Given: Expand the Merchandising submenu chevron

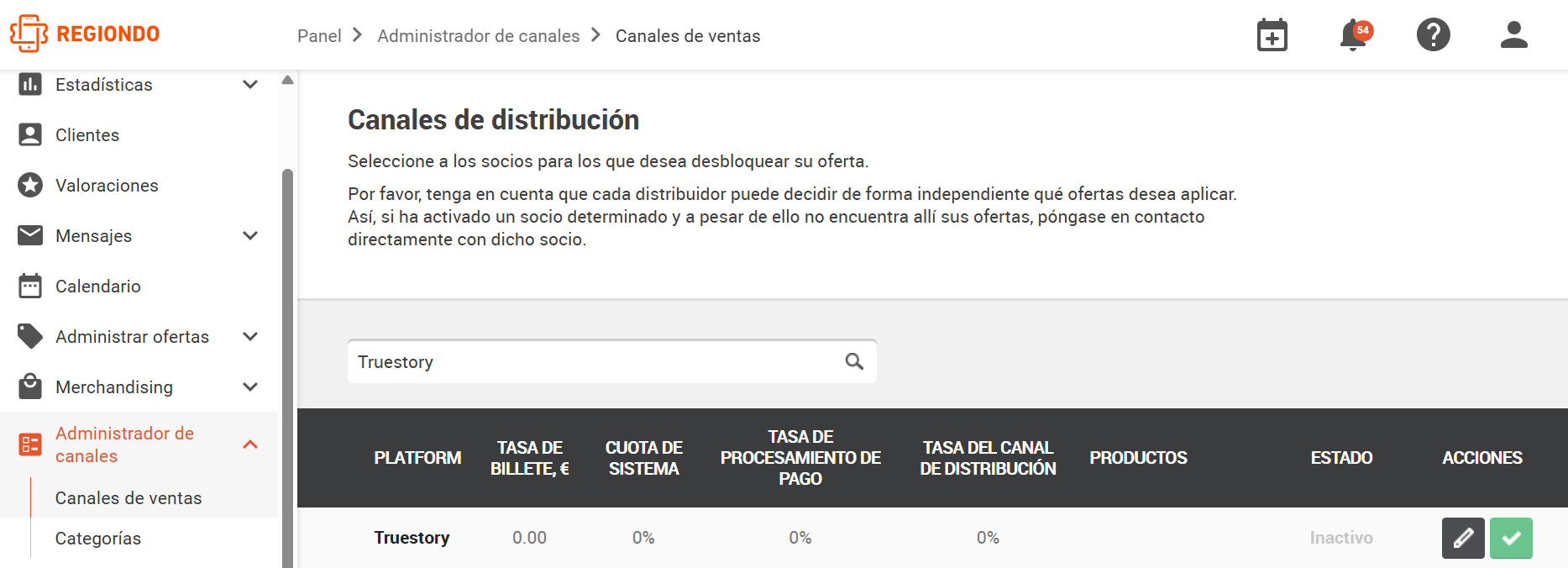Looking at the screenshot, I should tap(250, 387).
